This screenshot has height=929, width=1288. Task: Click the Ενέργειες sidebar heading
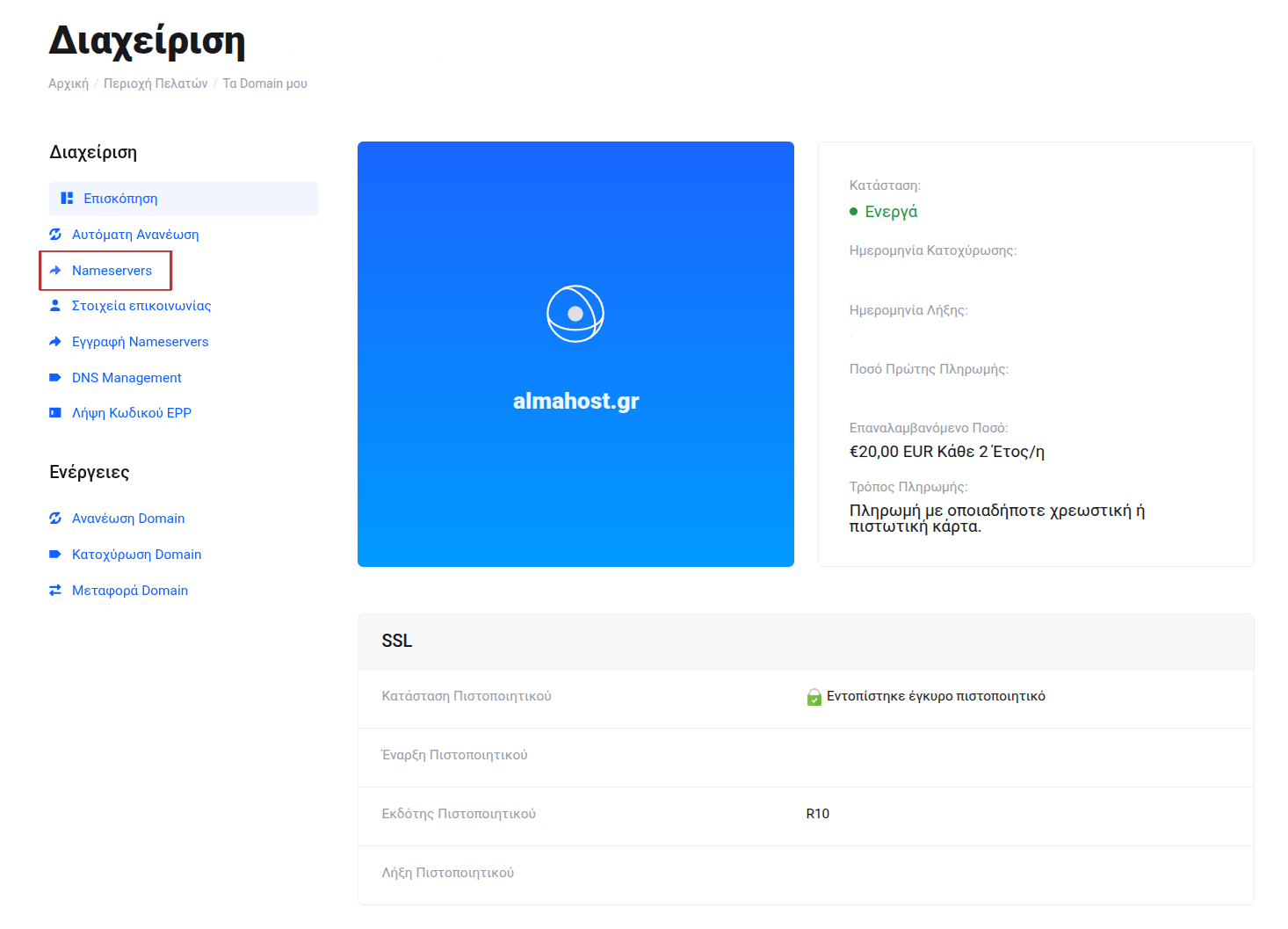click(x=90, y=472)
